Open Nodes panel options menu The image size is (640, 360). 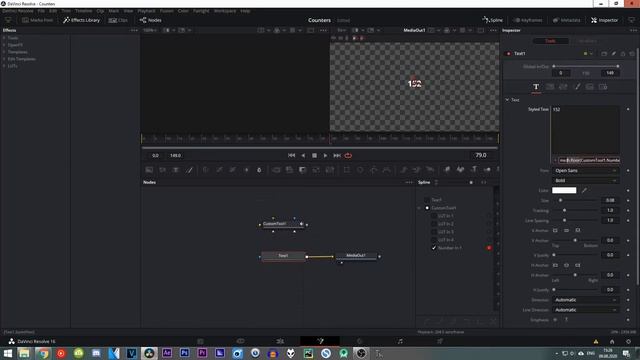tap(409, 182)
